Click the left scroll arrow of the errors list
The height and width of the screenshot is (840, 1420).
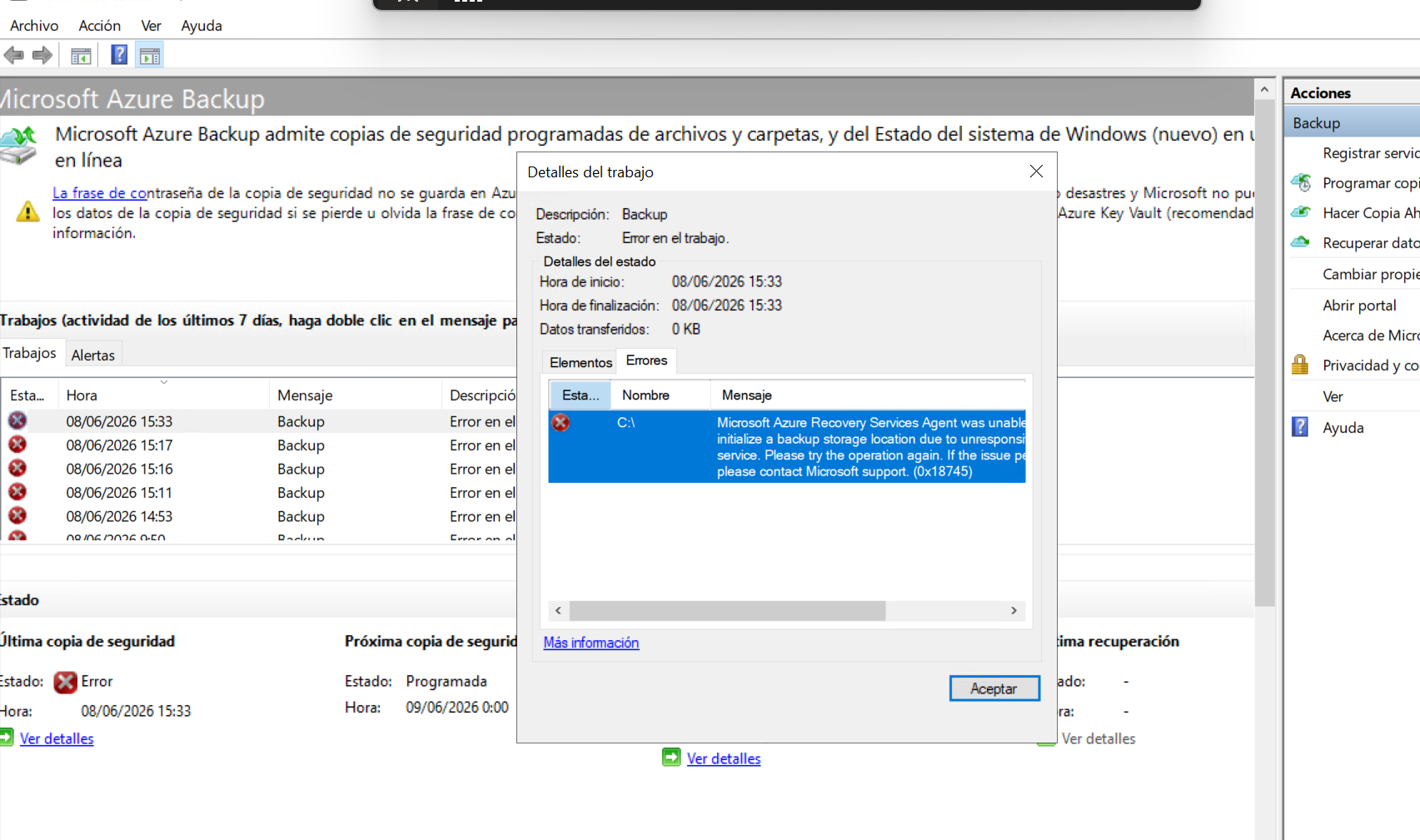[559, 611]
